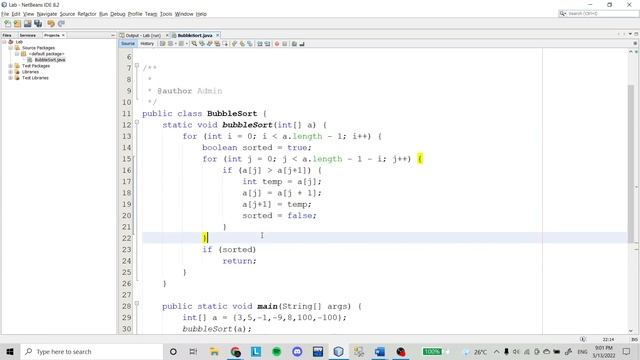
Task: Click the Stop Macro Recording icon
Action: pyautogui.click(x=285, y=44)
